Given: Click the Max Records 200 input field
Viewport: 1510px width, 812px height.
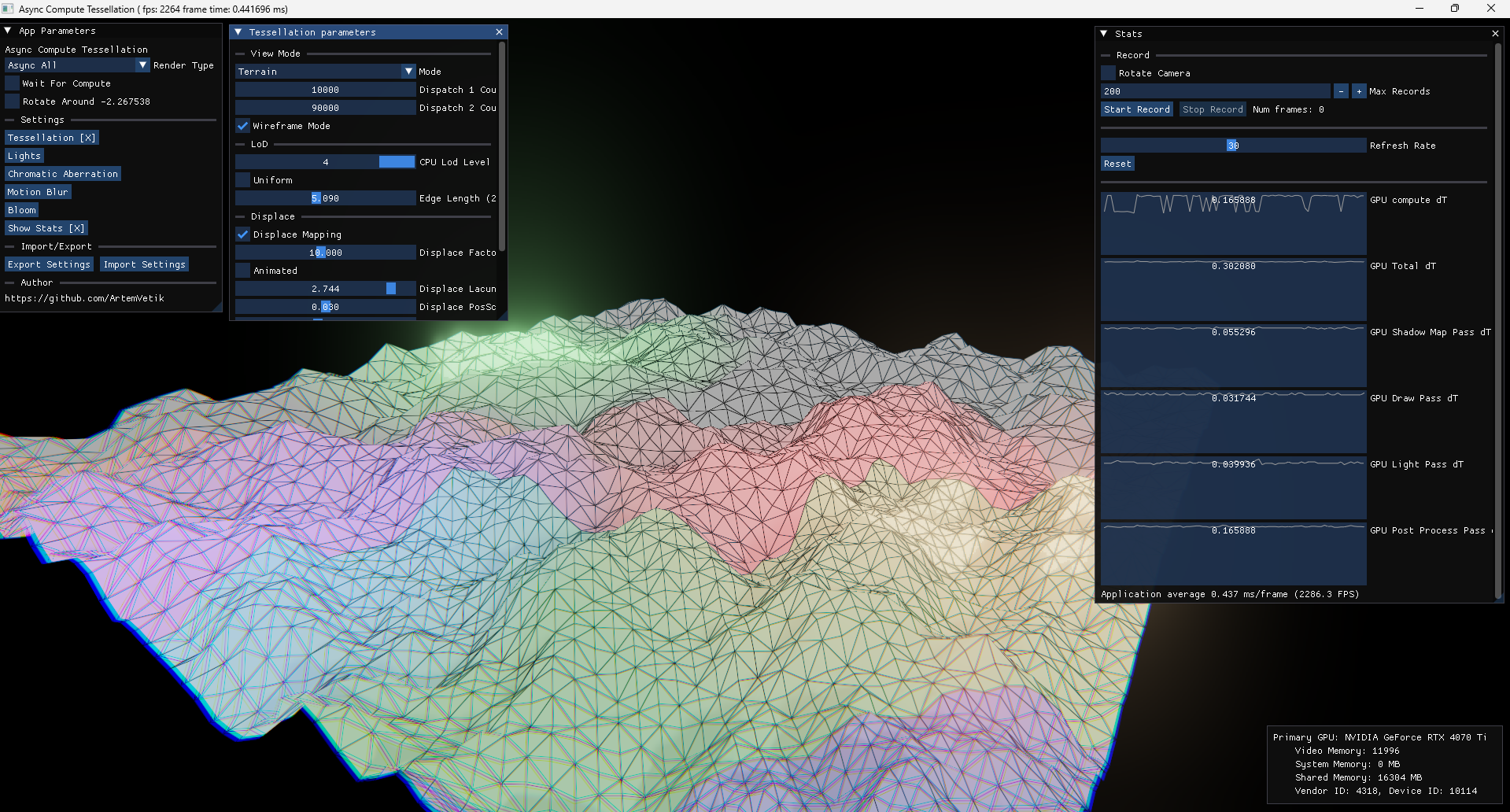Looking at the screenshot, I should 1216,91.
